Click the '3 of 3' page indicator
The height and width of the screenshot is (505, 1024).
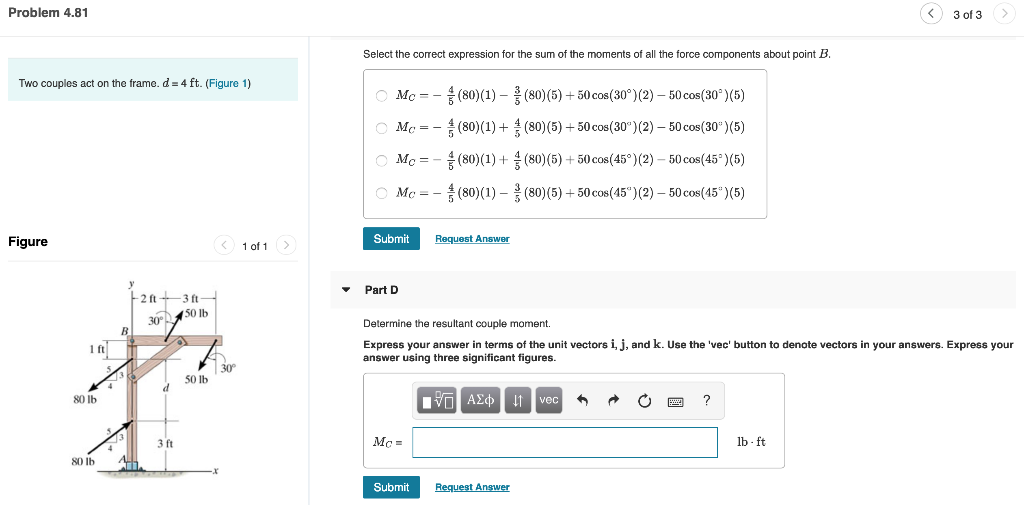[967, 15]
